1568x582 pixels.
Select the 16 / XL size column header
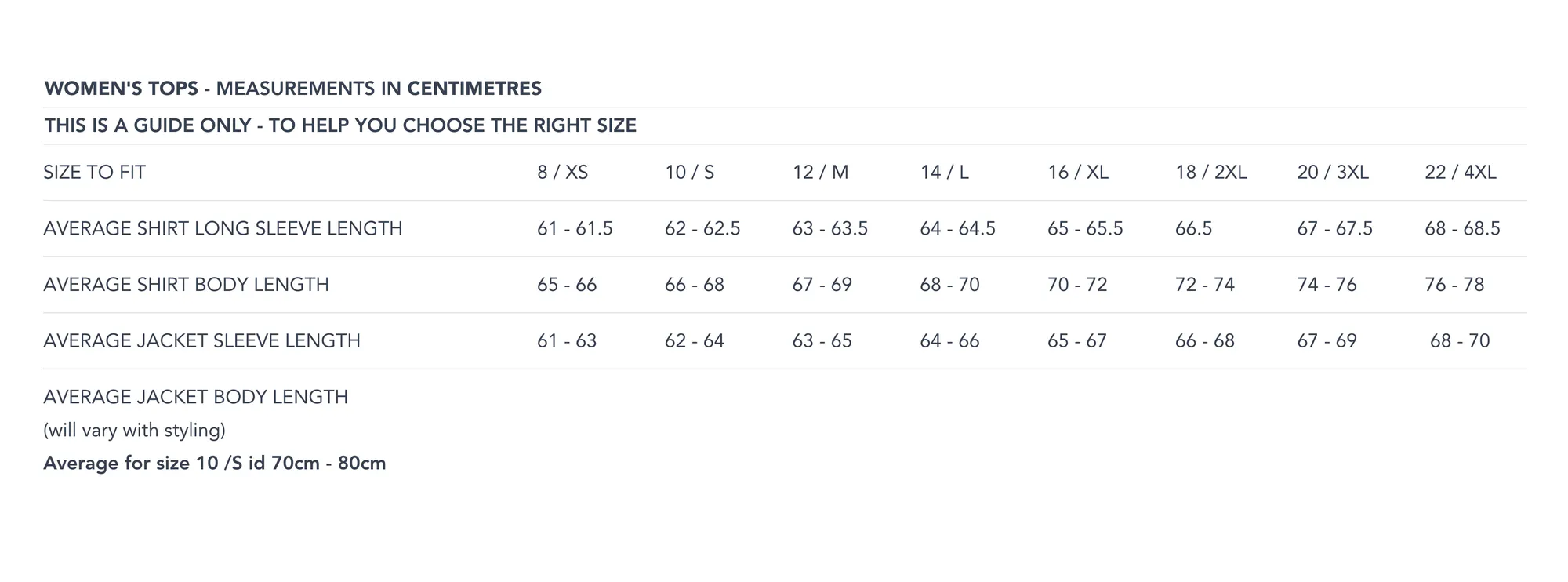pyautogui.click(x=1078, y=173)
